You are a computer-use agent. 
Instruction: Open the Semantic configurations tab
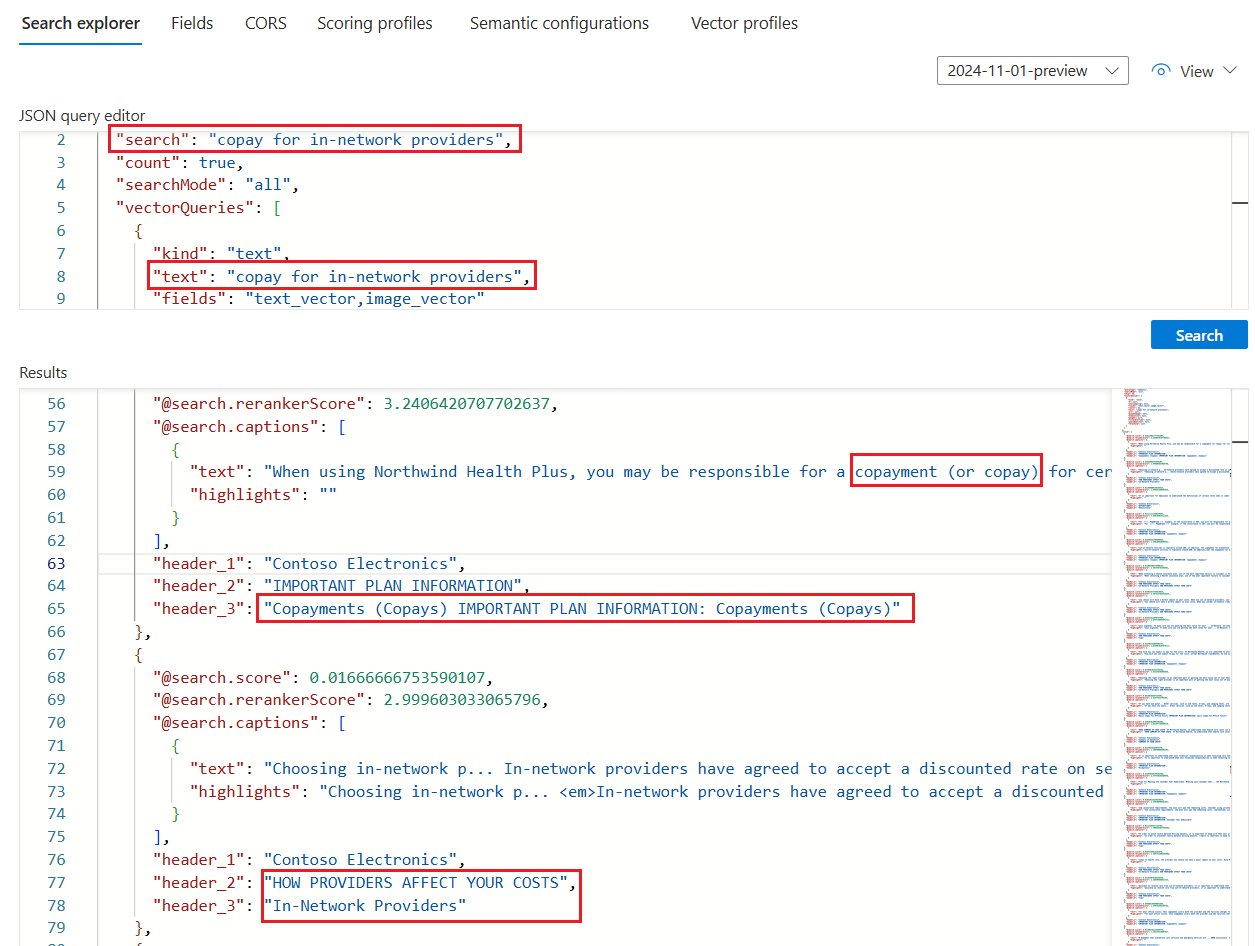[x=559, y=23]
